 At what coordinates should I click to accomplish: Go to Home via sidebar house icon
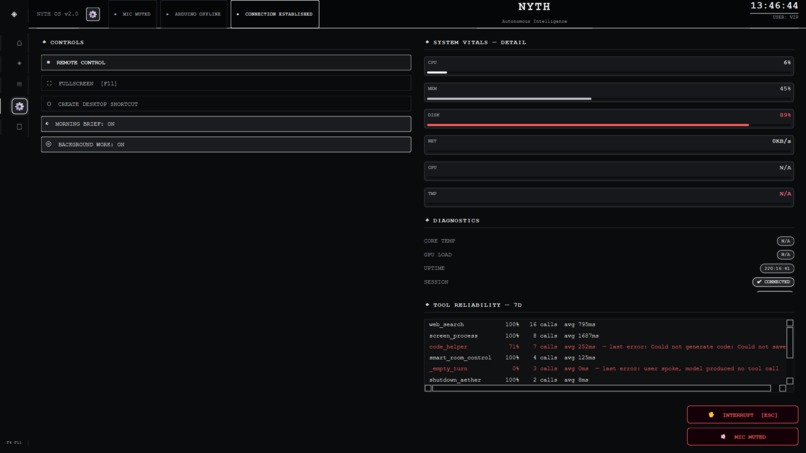pyautogui.click(x=20, y=43)
